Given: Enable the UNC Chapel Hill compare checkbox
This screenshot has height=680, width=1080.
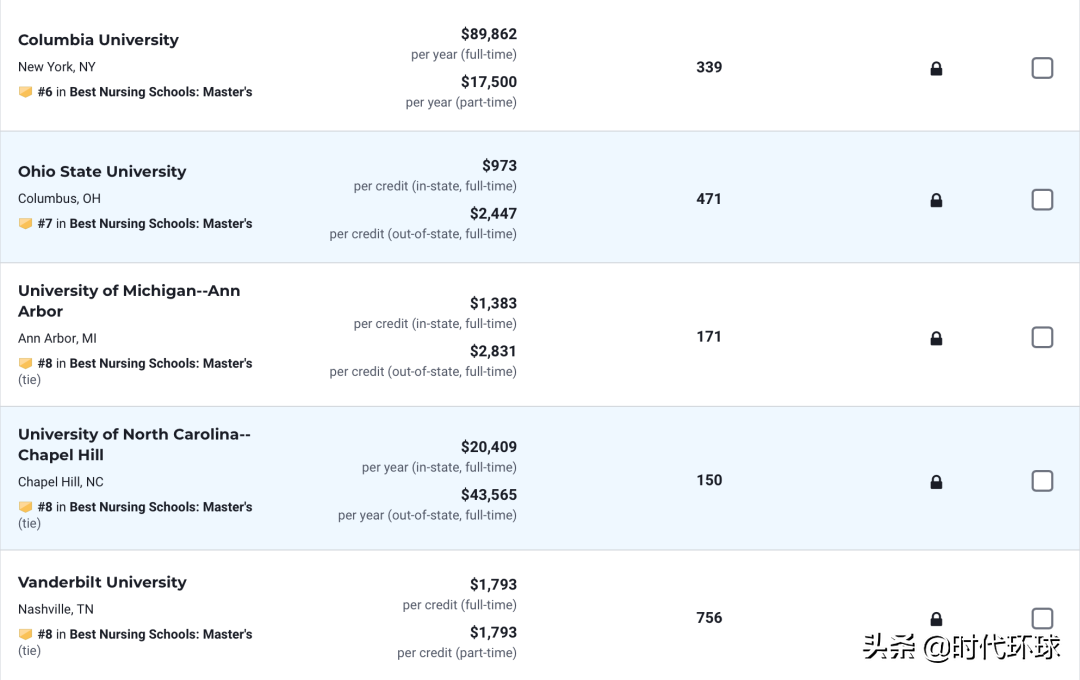Looking at the screenshot, I should click(x=1042, y=481).
